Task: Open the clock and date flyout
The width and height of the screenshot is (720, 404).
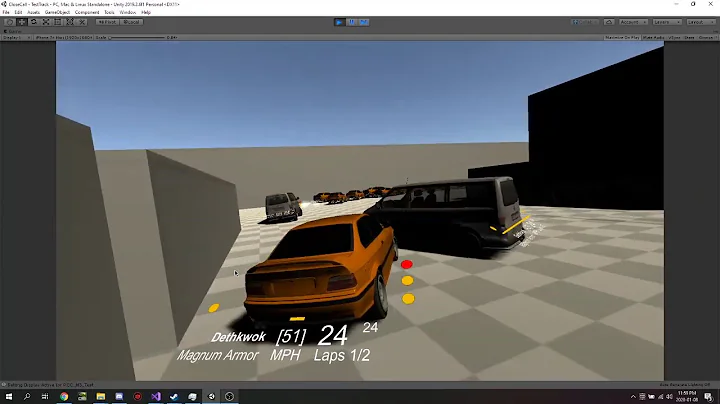Action: 687,397
